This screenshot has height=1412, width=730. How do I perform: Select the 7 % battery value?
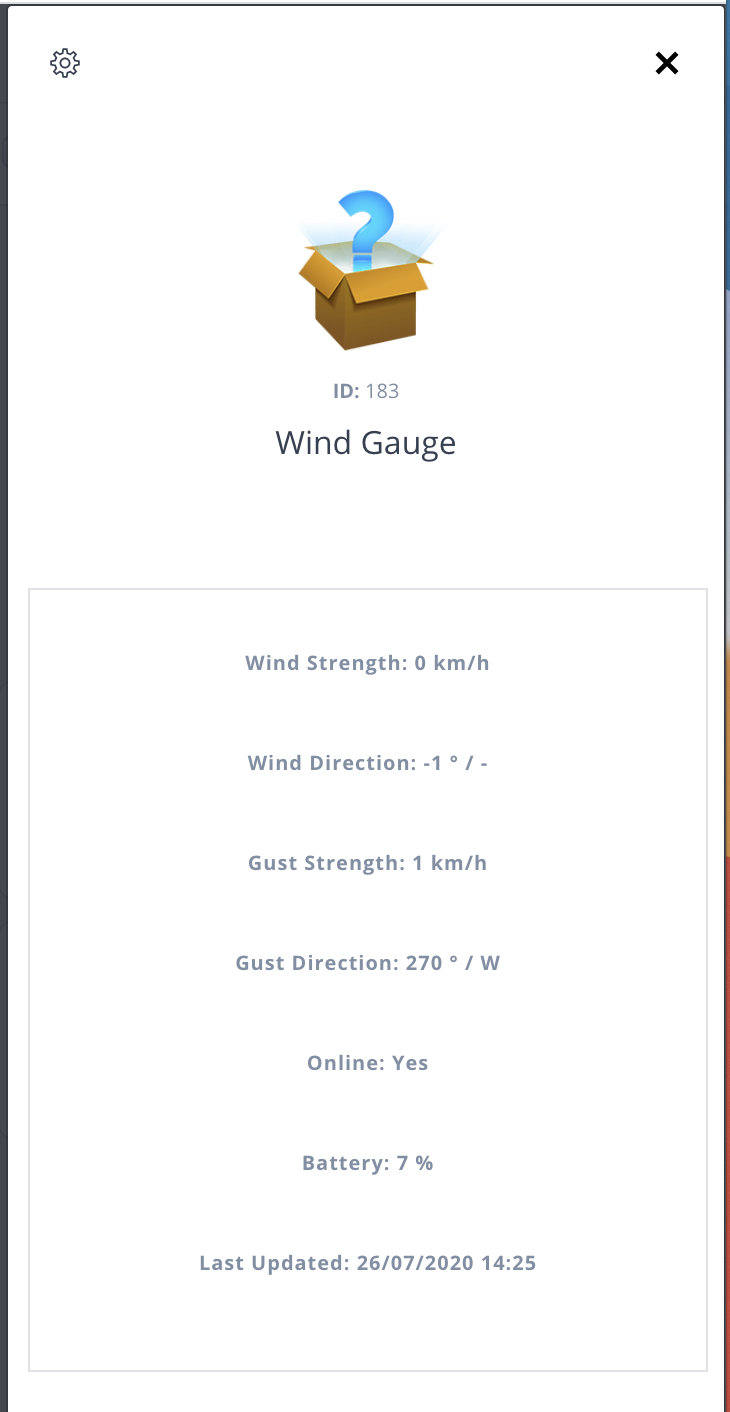pyautogui.click(x=415, y=1163)
